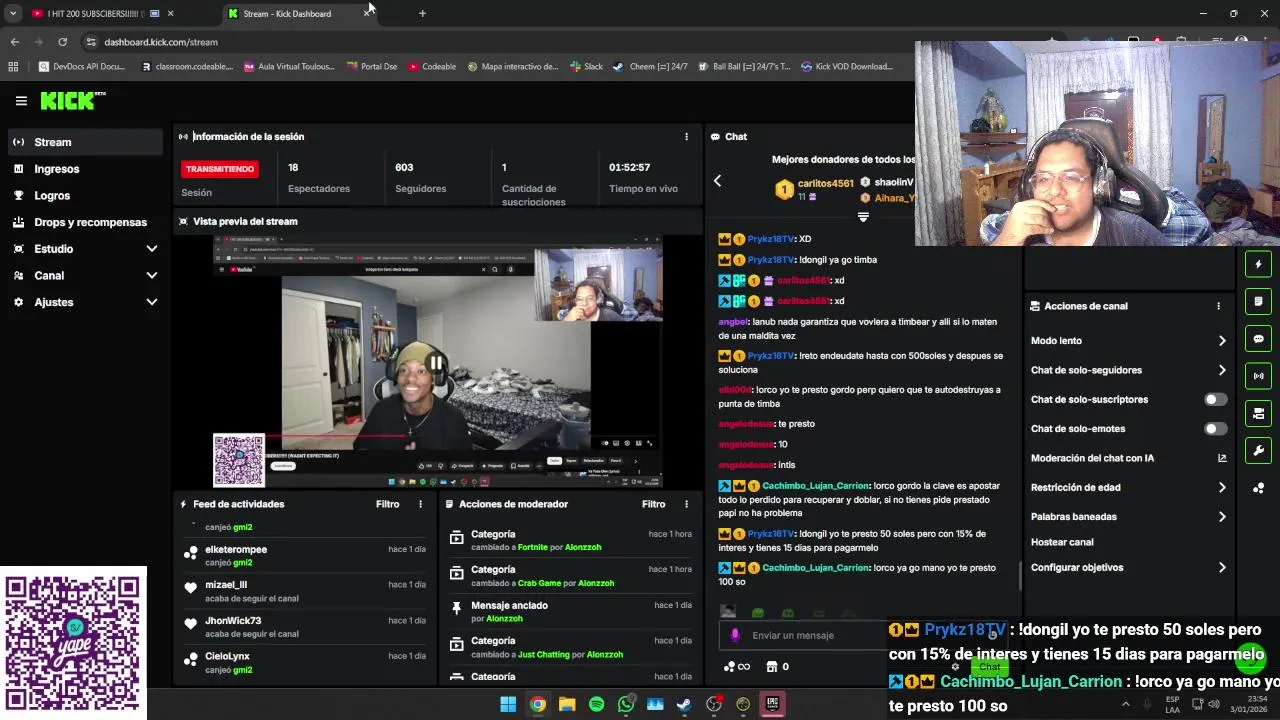Open the Slack bookmark
Screen dimensions: 1280x720
coord(587,67)
